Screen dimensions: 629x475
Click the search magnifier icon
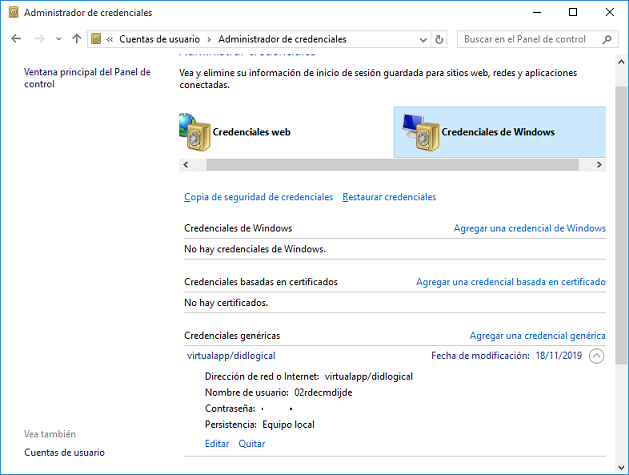click(x=607, y=39)
